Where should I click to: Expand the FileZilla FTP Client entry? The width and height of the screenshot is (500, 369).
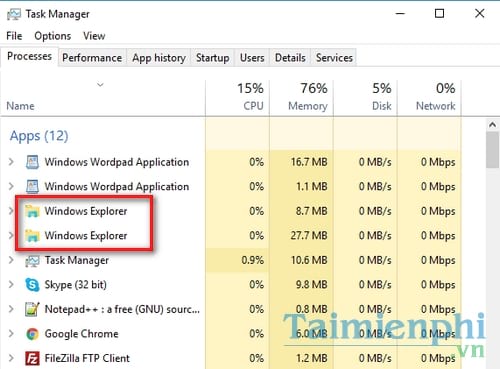[11, 358]
